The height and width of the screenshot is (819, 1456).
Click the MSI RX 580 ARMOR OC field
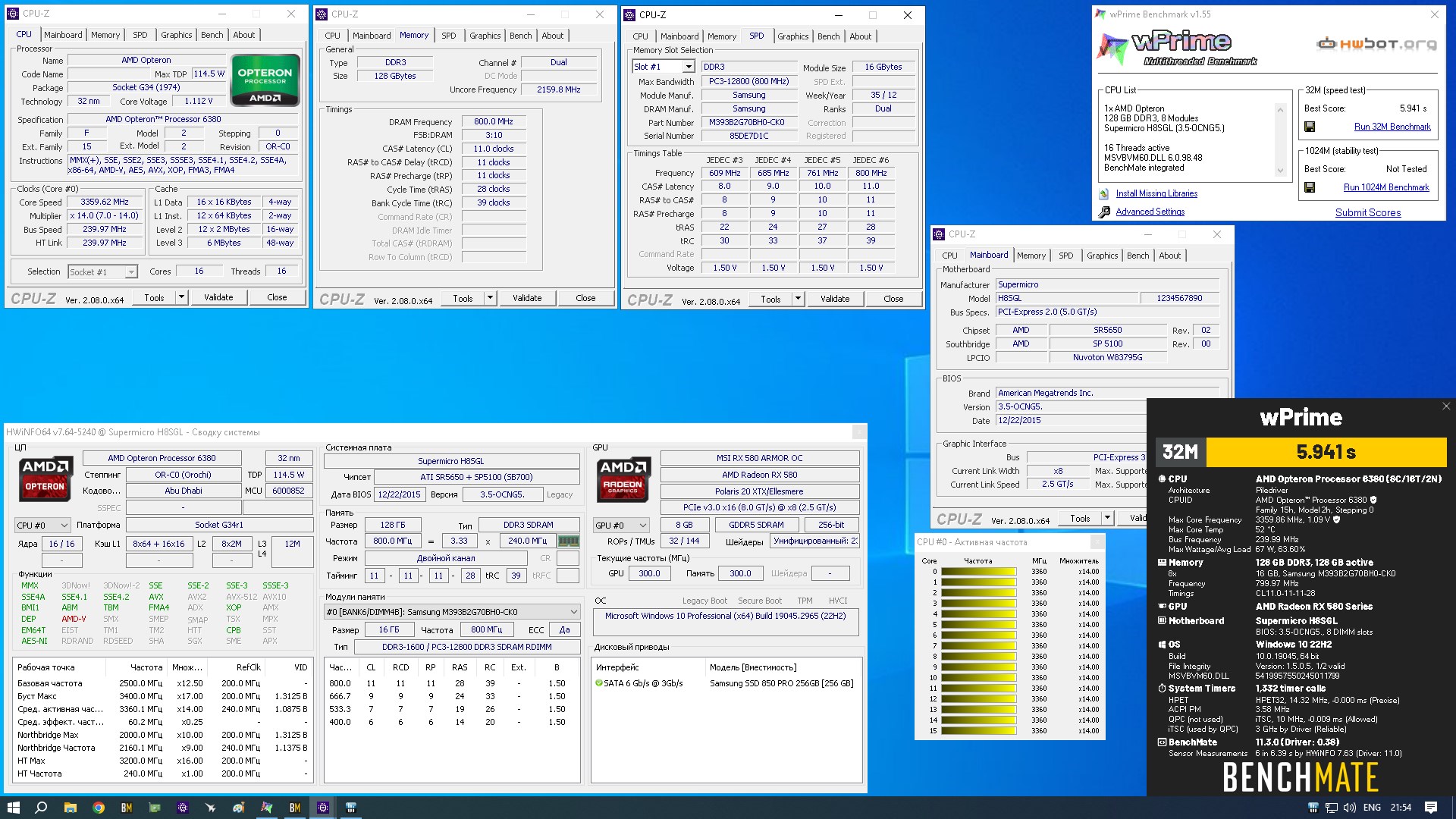pyautogui.click(x=760, y=458)
